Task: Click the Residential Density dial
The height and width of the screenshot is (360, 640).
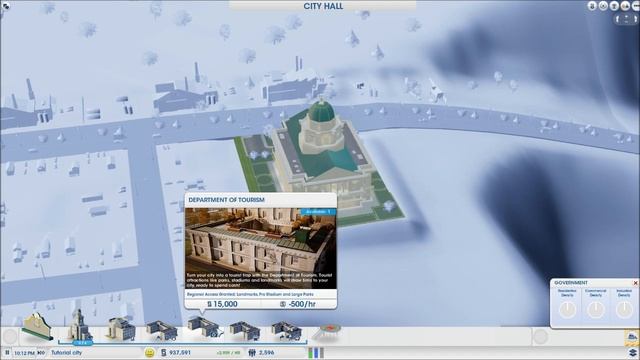Action: coord(567,310)
